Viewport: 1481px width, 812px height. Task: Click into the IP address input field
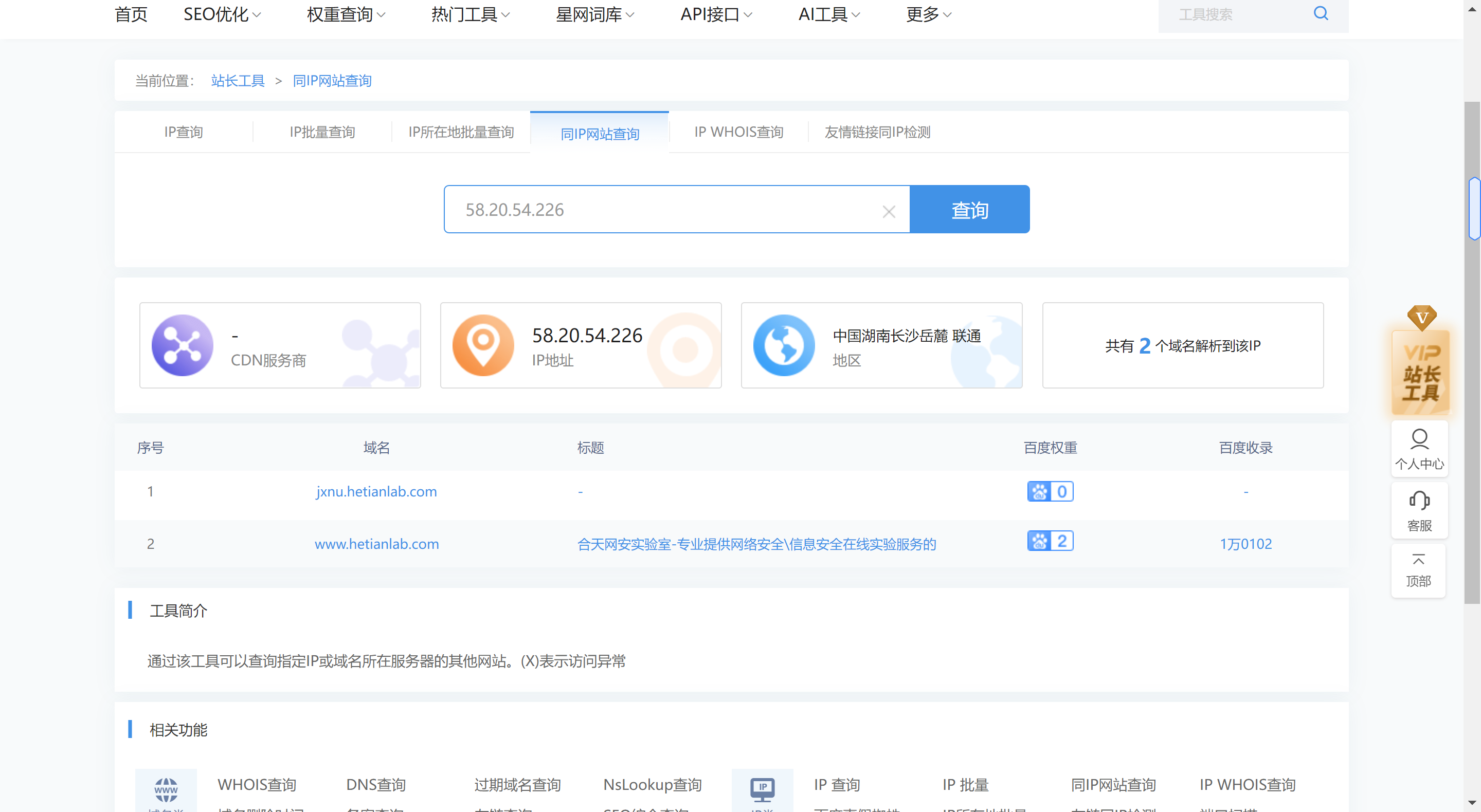(x=661, y=210)
